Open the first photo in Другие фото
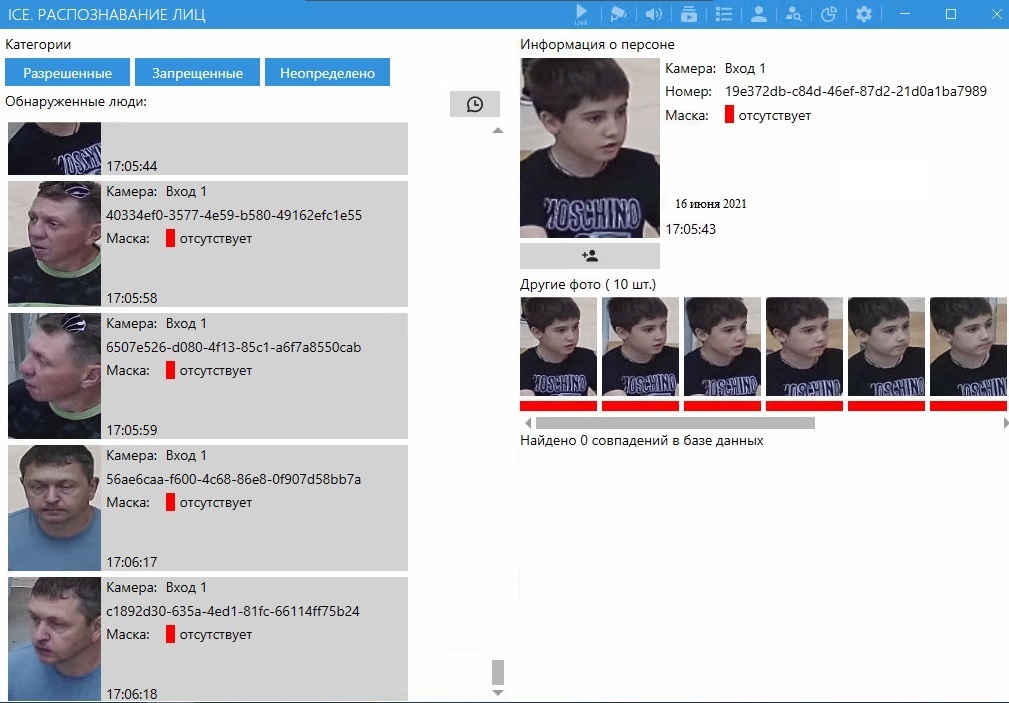 [559, 346]
